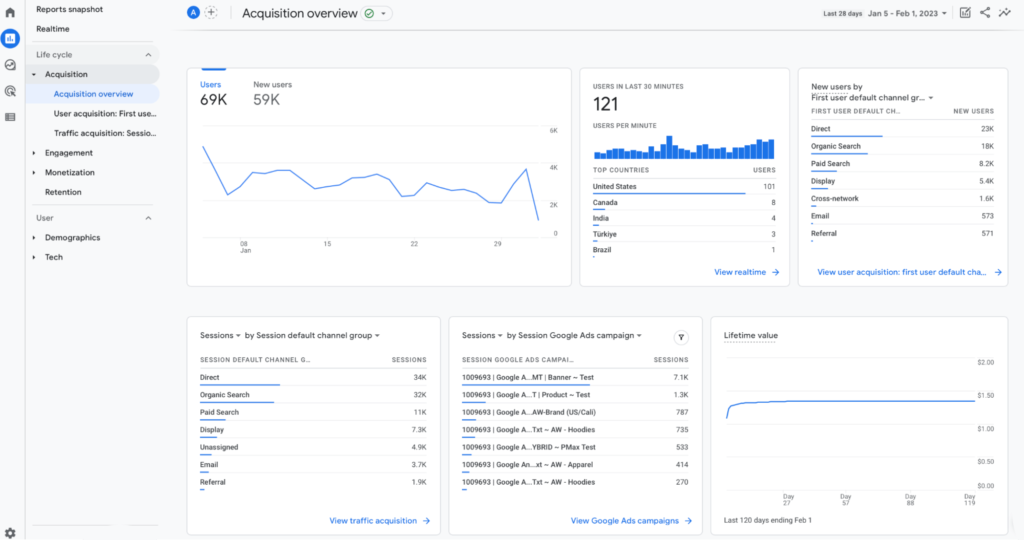Open the Explore icon in left rail
This screenshot has height=540, width=1024.
coord(10,65)
